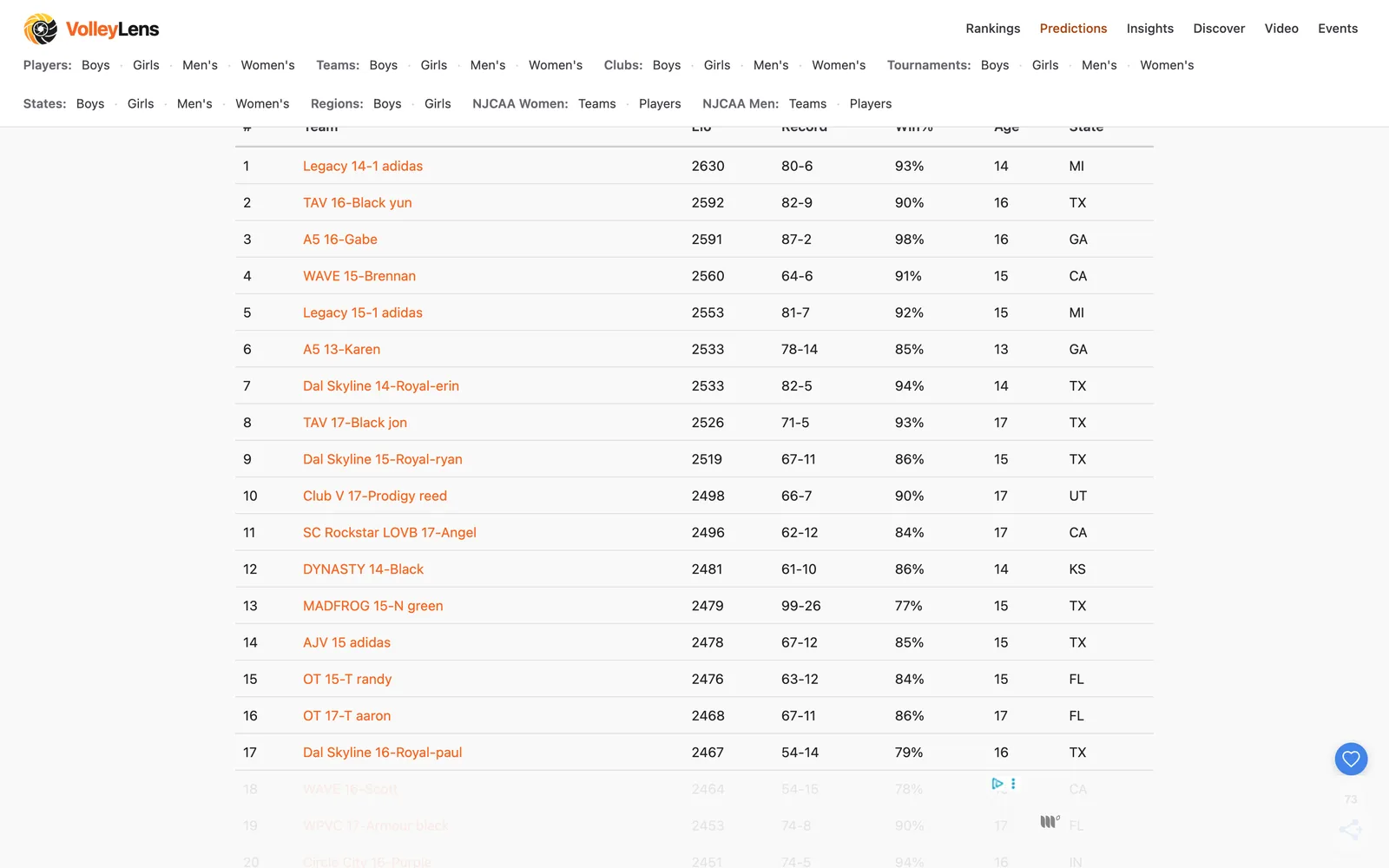Open the ad options three-dot menu
Screen dimensions: 1389x868
pyautogui.click(x=1013, y=784)
